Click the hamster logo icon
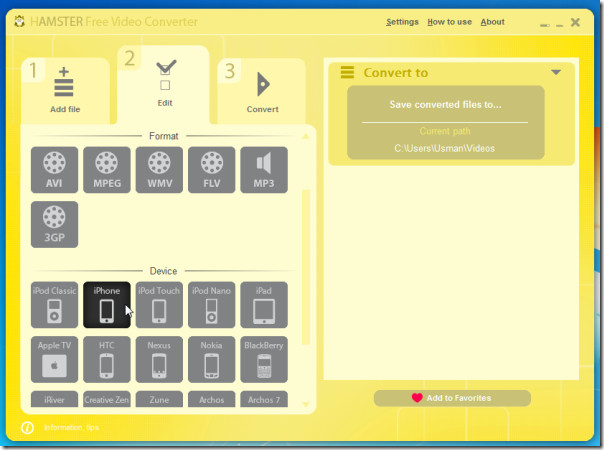The image size is (604, 450). 19,21
